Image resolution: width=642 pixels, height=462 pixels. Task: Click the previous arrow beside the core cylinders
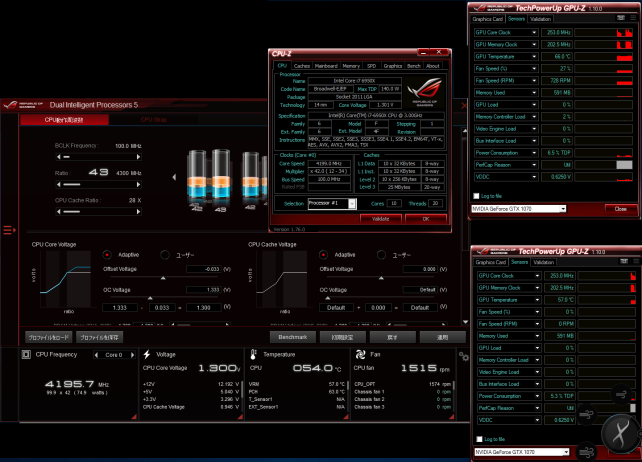[x=174, y=177]
